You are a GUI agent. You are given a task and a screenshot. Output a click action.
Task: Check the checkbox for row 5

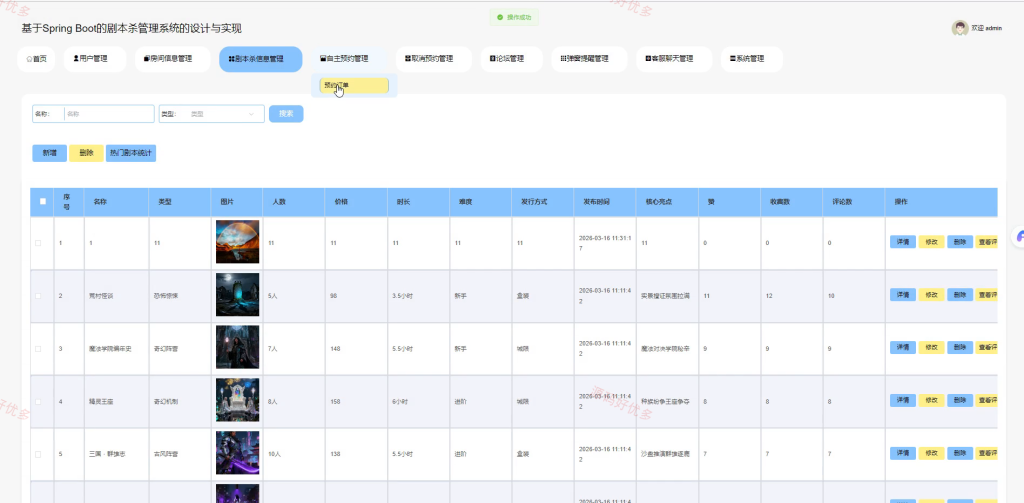pos(38,454)
